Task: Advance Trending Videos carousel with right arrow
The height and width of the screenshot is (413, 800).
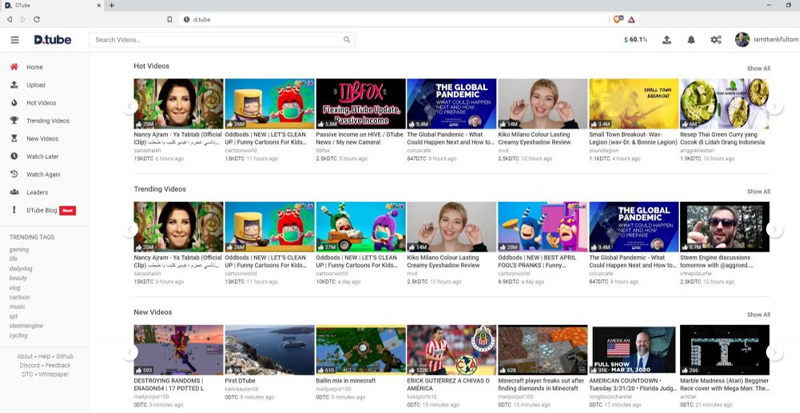Action: tap(774, 228)
